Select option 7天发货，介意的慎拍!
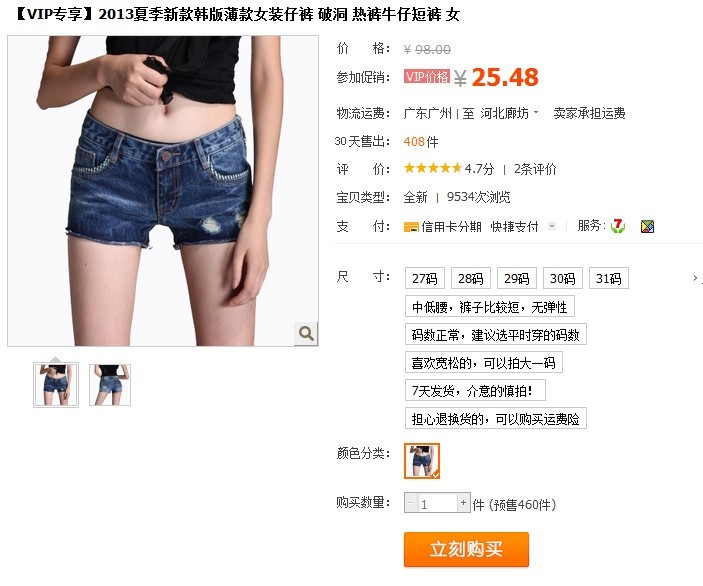The image size is (703, 586). click(475, 391)
